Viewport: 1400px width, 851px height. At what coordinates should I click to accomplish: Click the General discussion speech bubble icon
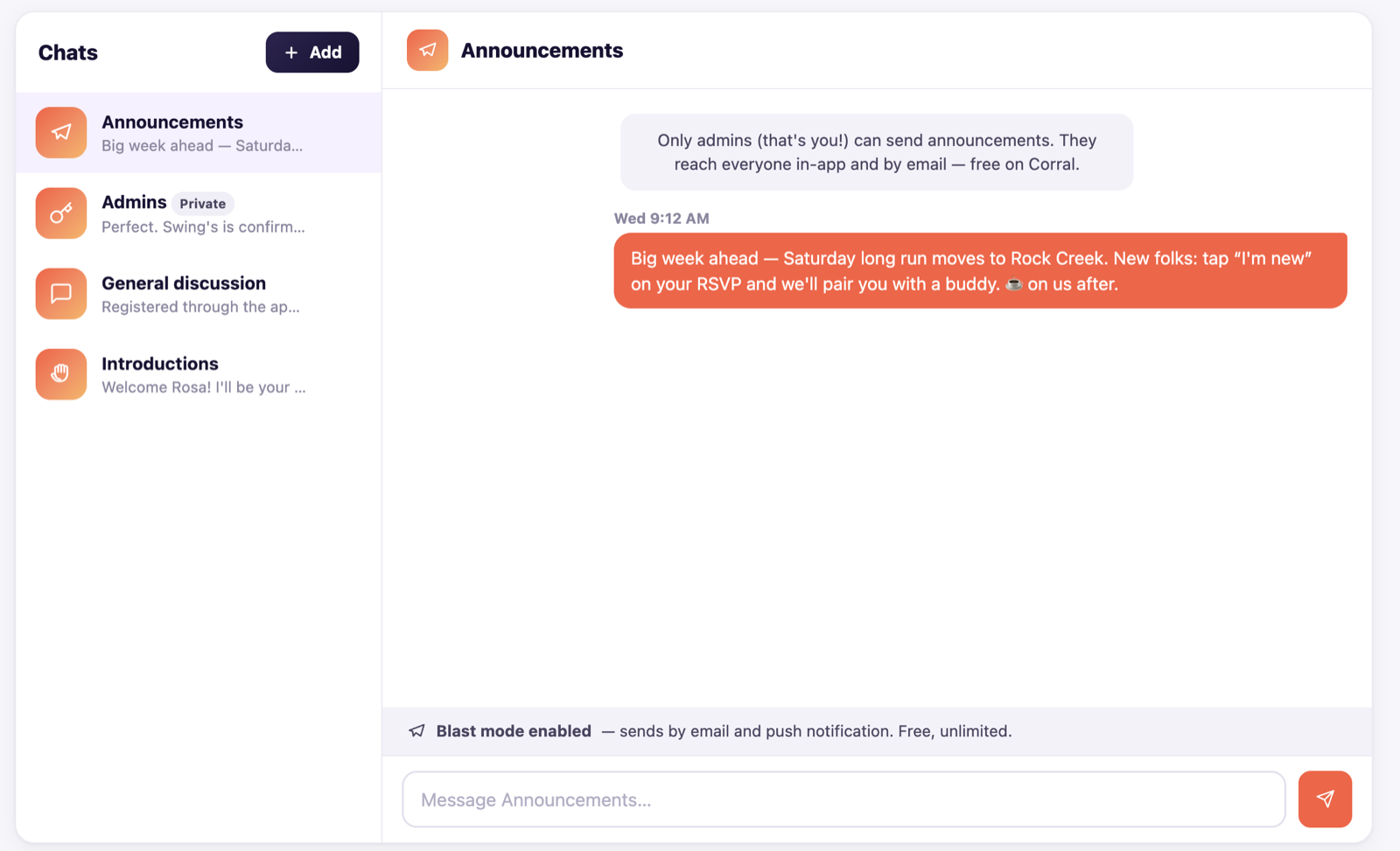point(61,294)
